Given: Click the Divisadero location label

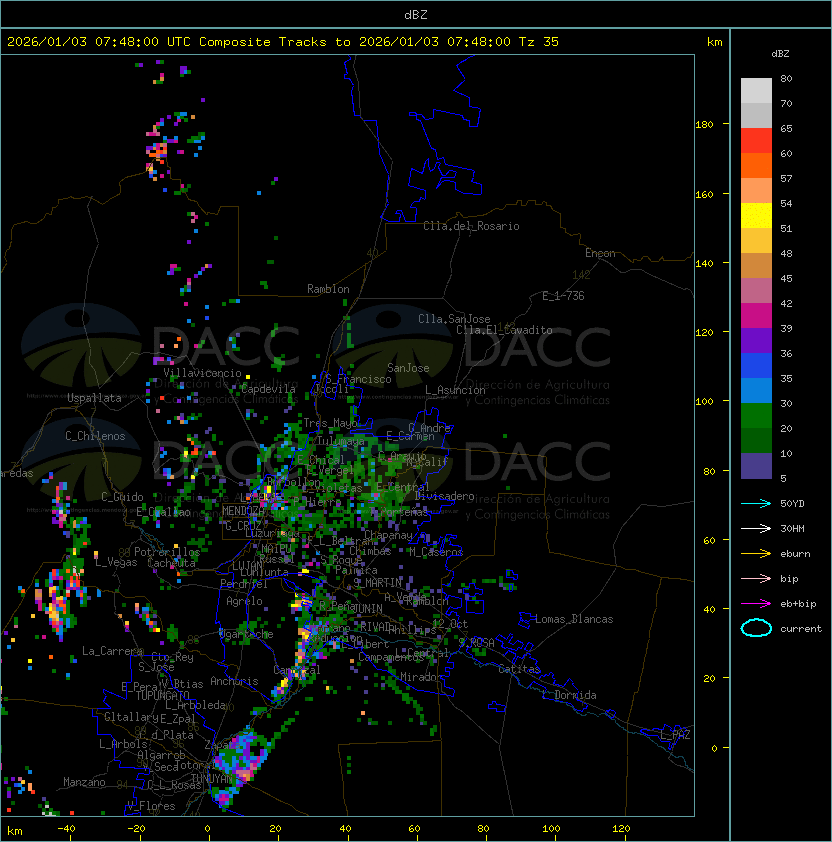Looking at the screenshot, I should (x=444, y=496).
